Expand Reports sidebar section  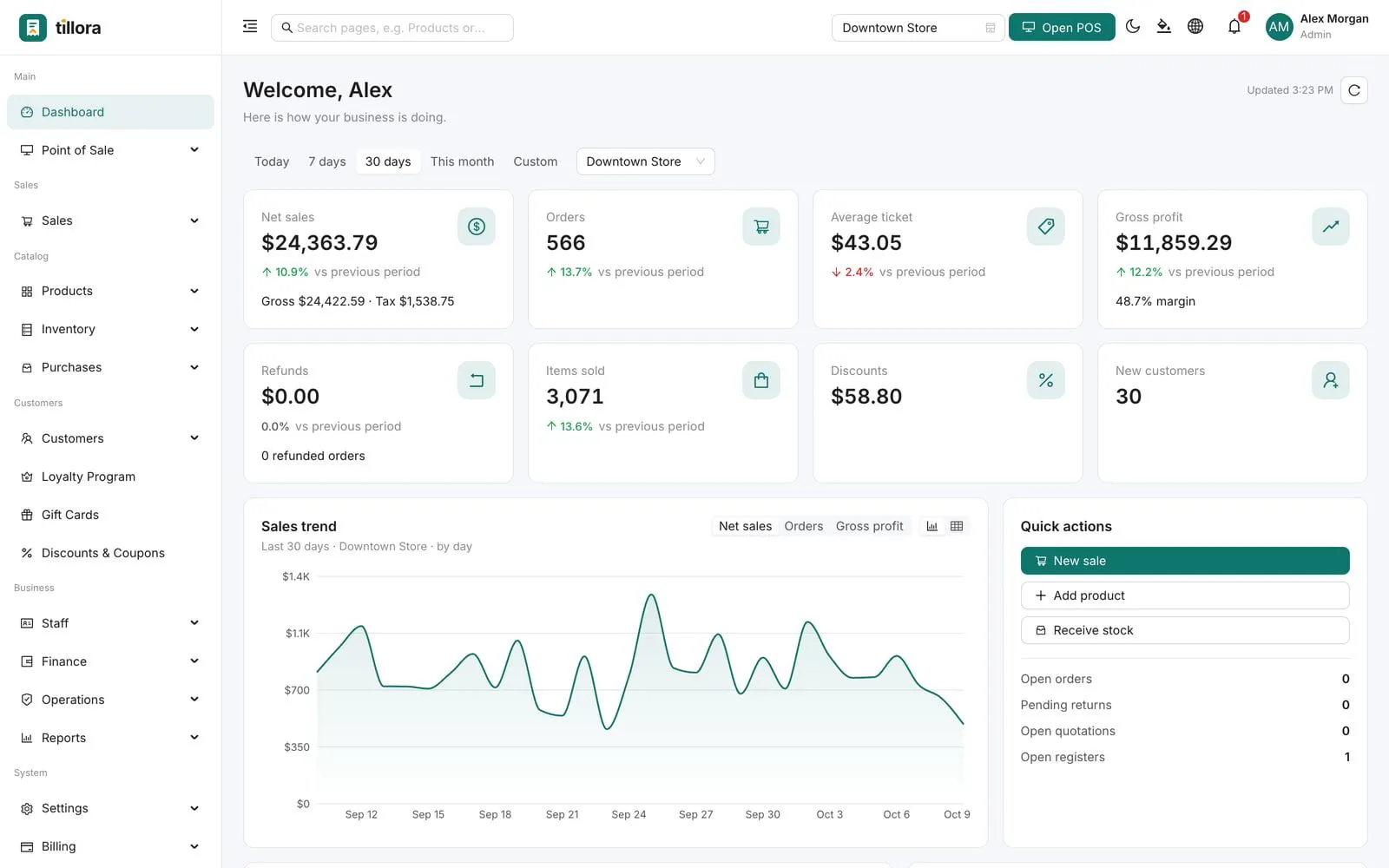110,738
